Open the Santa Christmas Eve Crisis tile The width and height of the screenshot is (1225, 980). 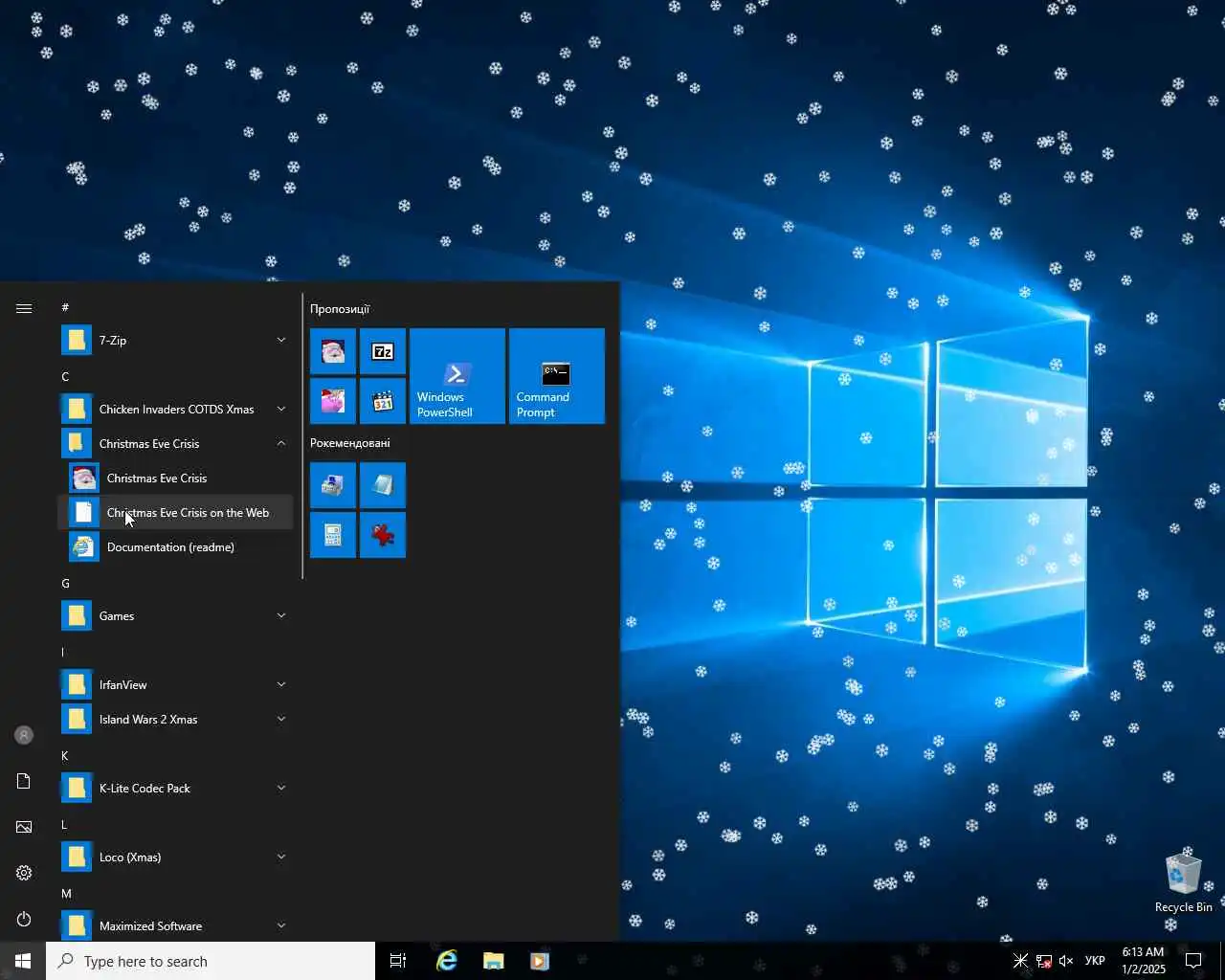(x=333, y=351)
